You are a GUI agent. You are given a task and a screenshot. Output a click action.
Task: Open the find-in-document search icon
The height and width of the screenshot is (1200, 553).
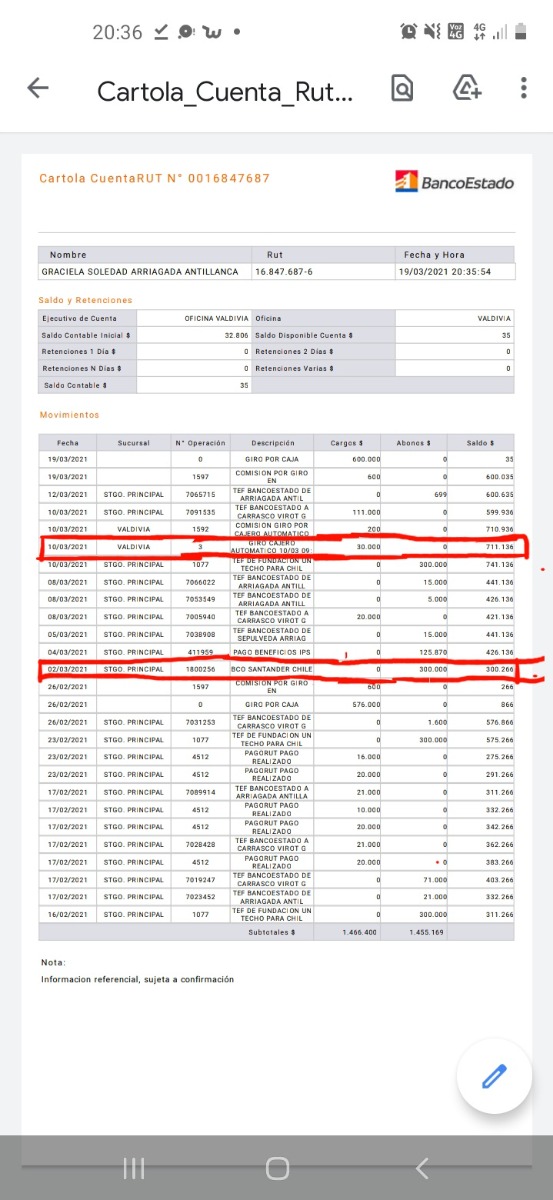[402, 89]
